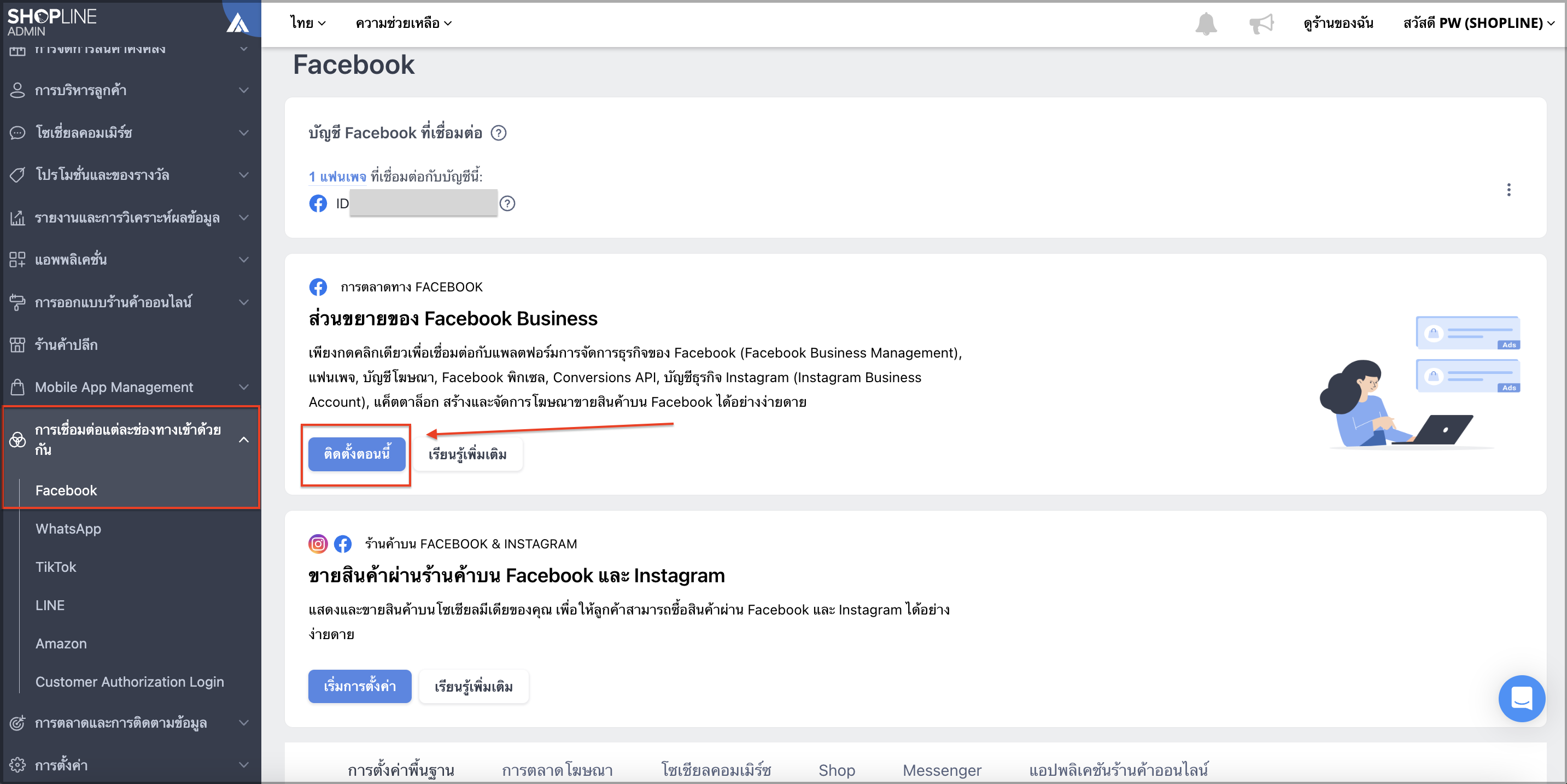Click the woman with laptop illustration

click(1419, 383)
